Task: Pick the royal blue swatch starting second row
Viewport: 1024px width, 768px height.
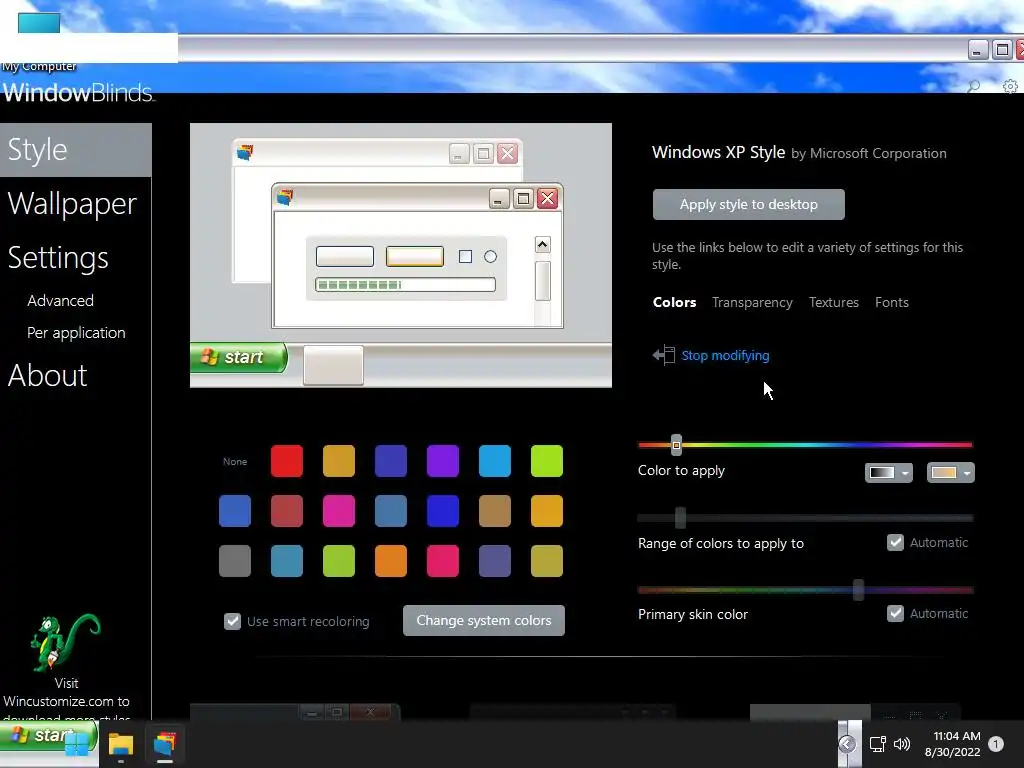Action: pos(234,511)
